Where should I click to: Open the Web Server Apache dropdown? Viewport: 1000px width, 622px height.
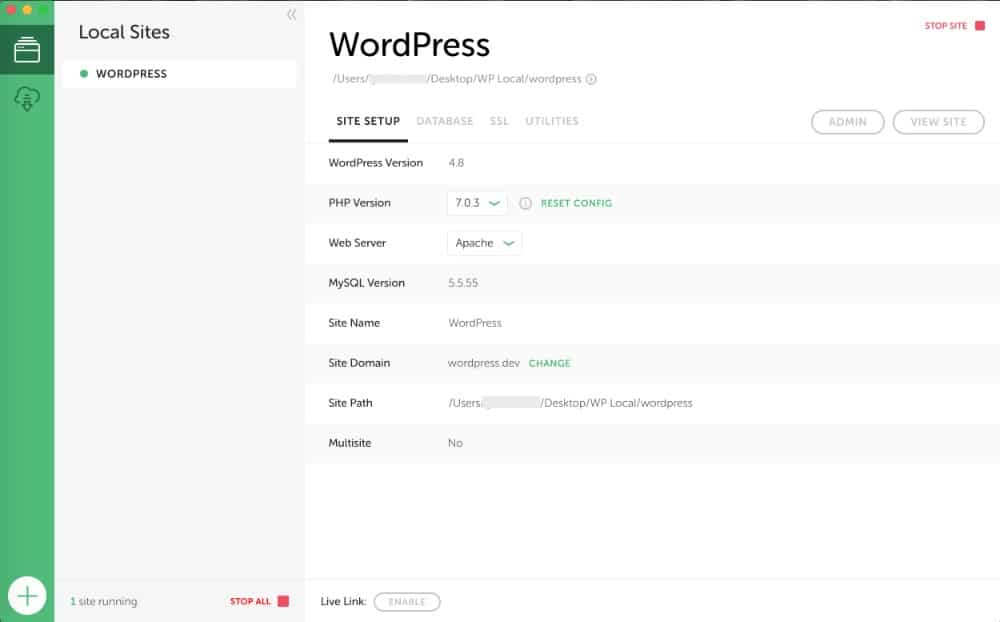coord(484,243)
